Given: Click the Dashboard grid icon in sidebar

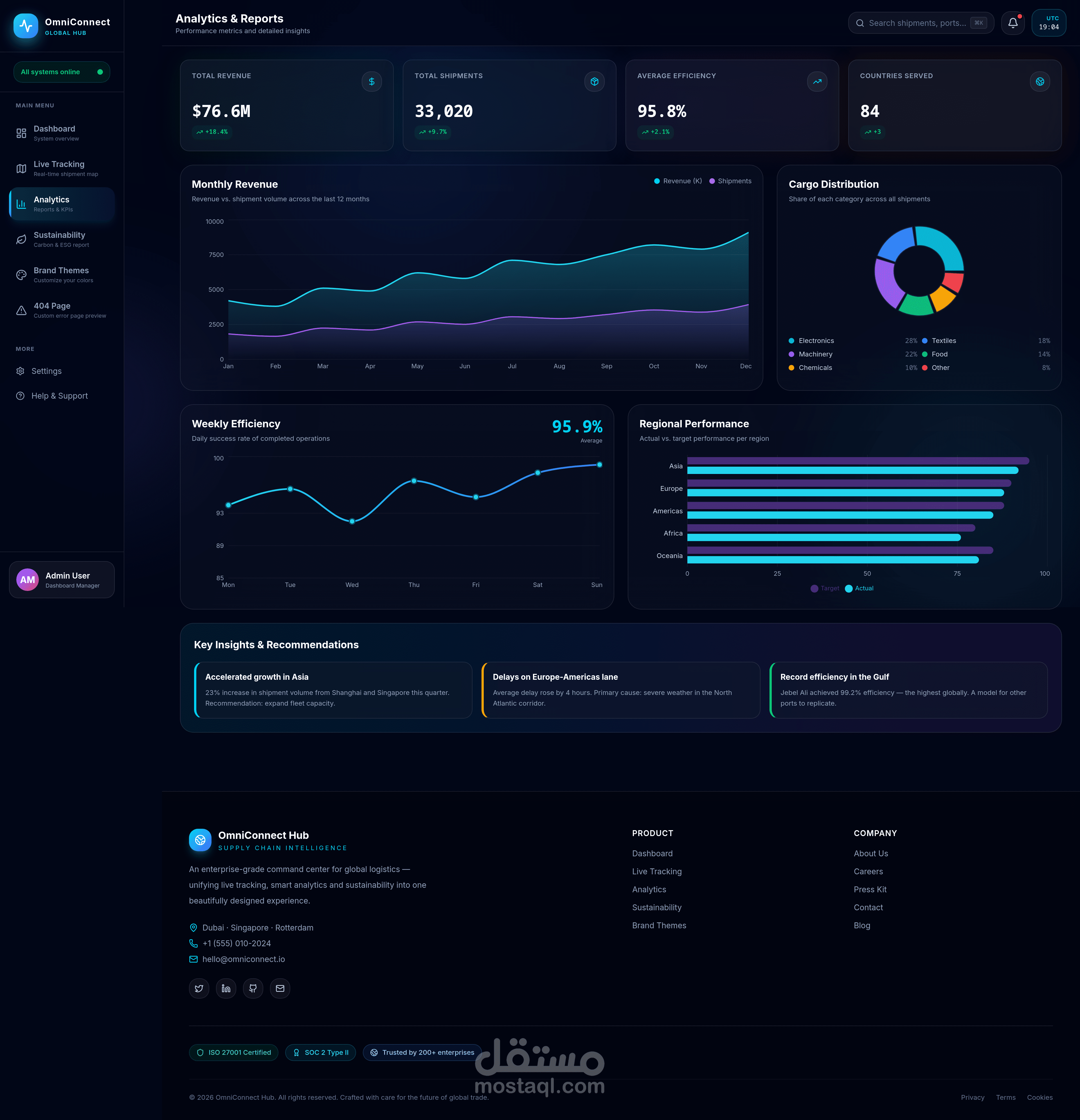Looking at the screenshot, I should point(21,133).
